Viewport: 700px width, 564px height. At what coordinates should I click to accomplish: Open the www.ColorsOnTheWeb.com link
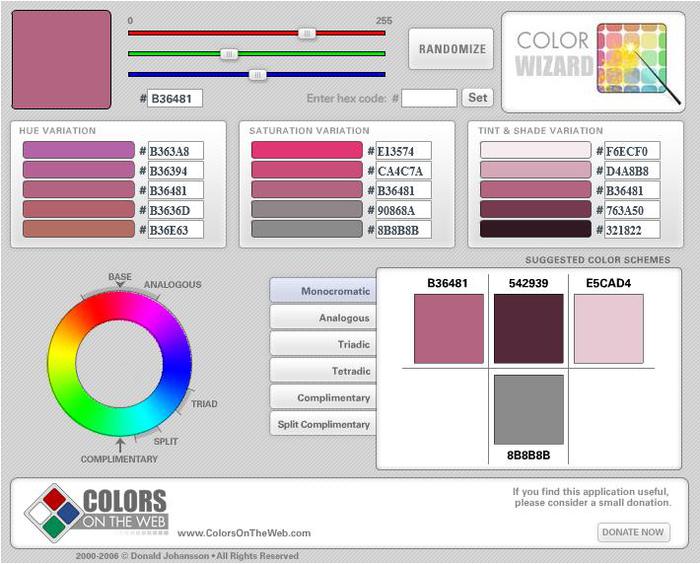pyautogui.click(x=244, y=533)
